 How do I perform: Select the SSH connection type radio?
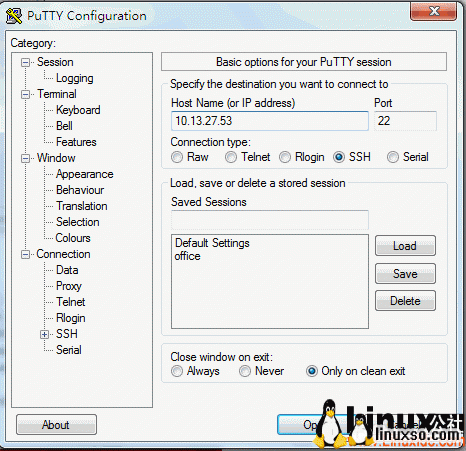339,157
